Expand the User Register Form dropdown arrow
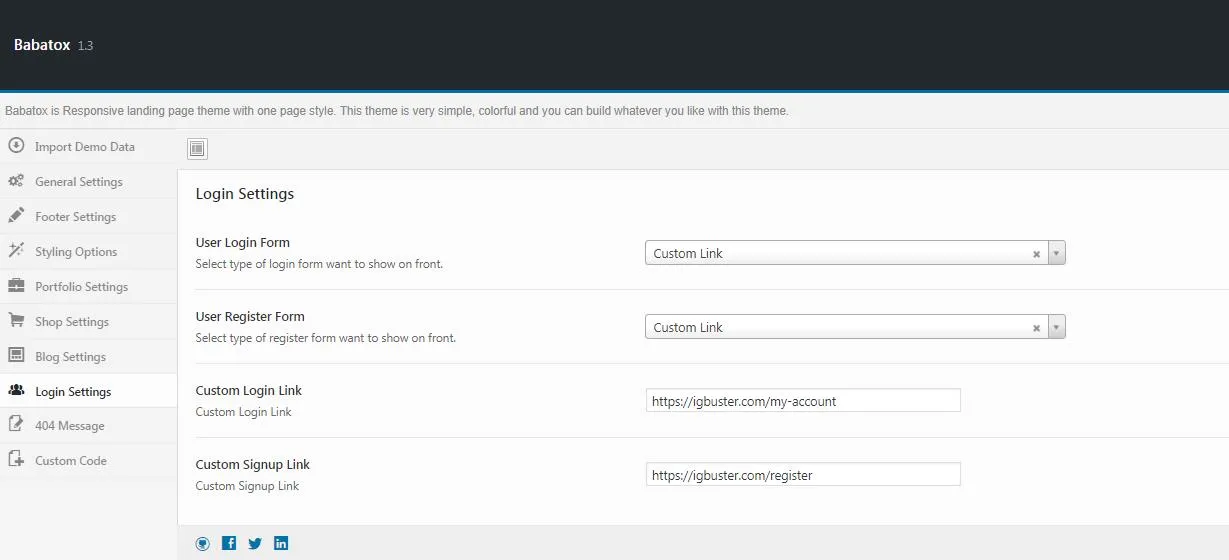 pyautogui.click(x=1057, y=327)
